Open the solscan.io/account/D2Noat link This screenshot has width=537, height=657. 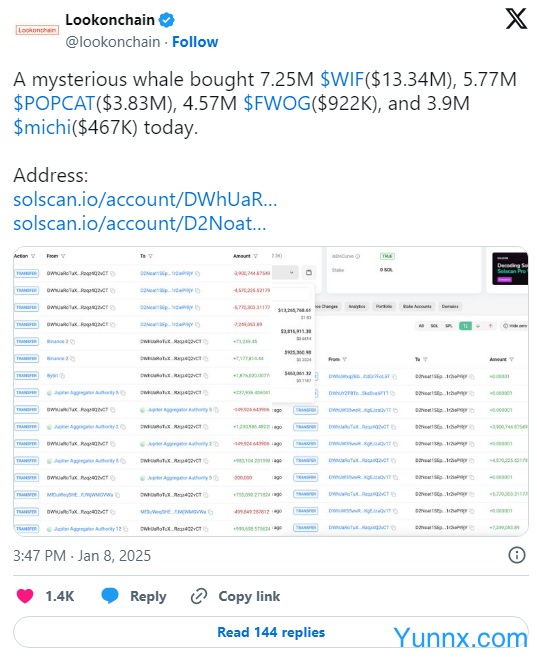(139, 223)
